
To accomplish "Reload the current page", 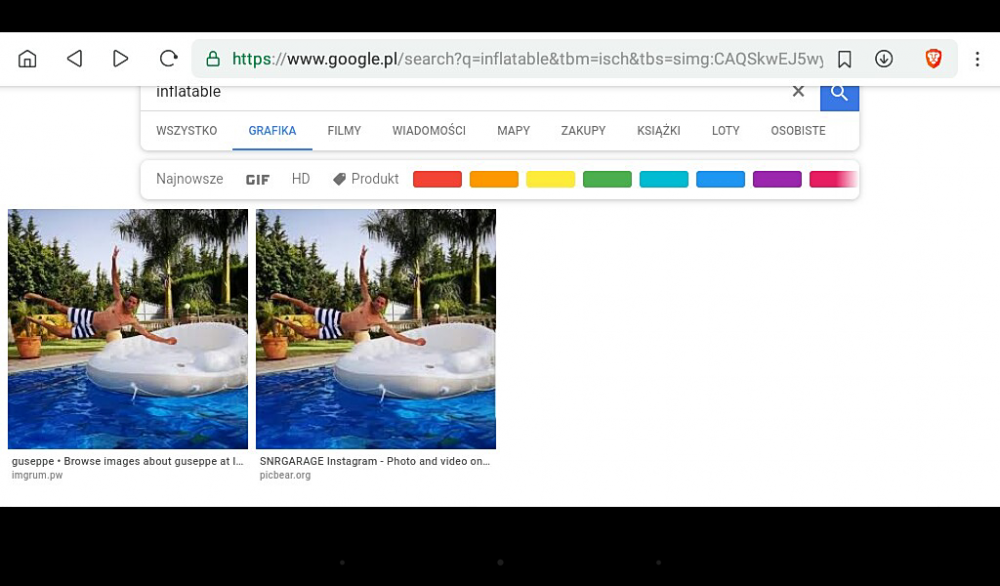I will point(168,59).
